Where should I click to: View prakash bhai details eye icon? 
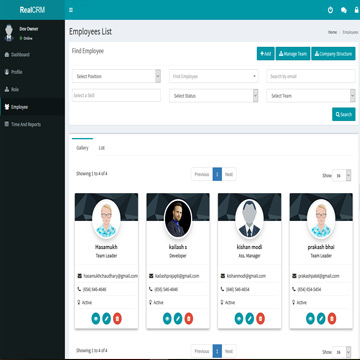coord(310,319)
